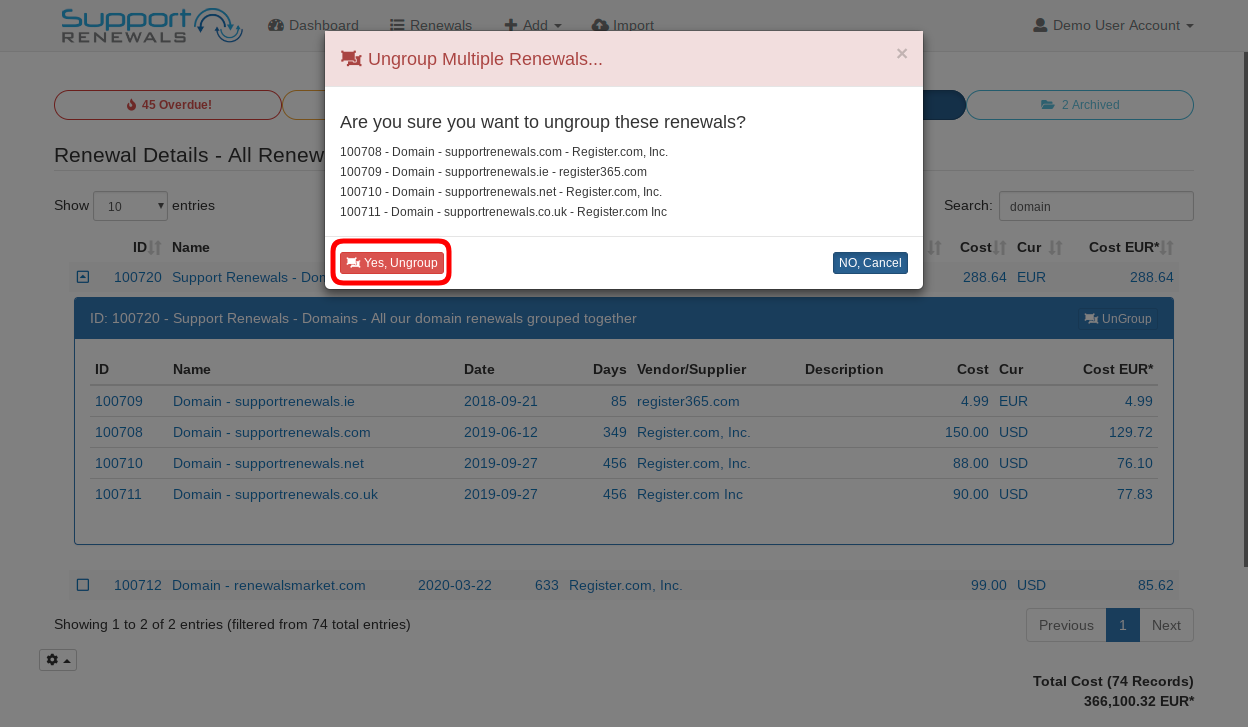Sort the main table by ID
This screenshot has width=1248, height=727.
[147, 247]
